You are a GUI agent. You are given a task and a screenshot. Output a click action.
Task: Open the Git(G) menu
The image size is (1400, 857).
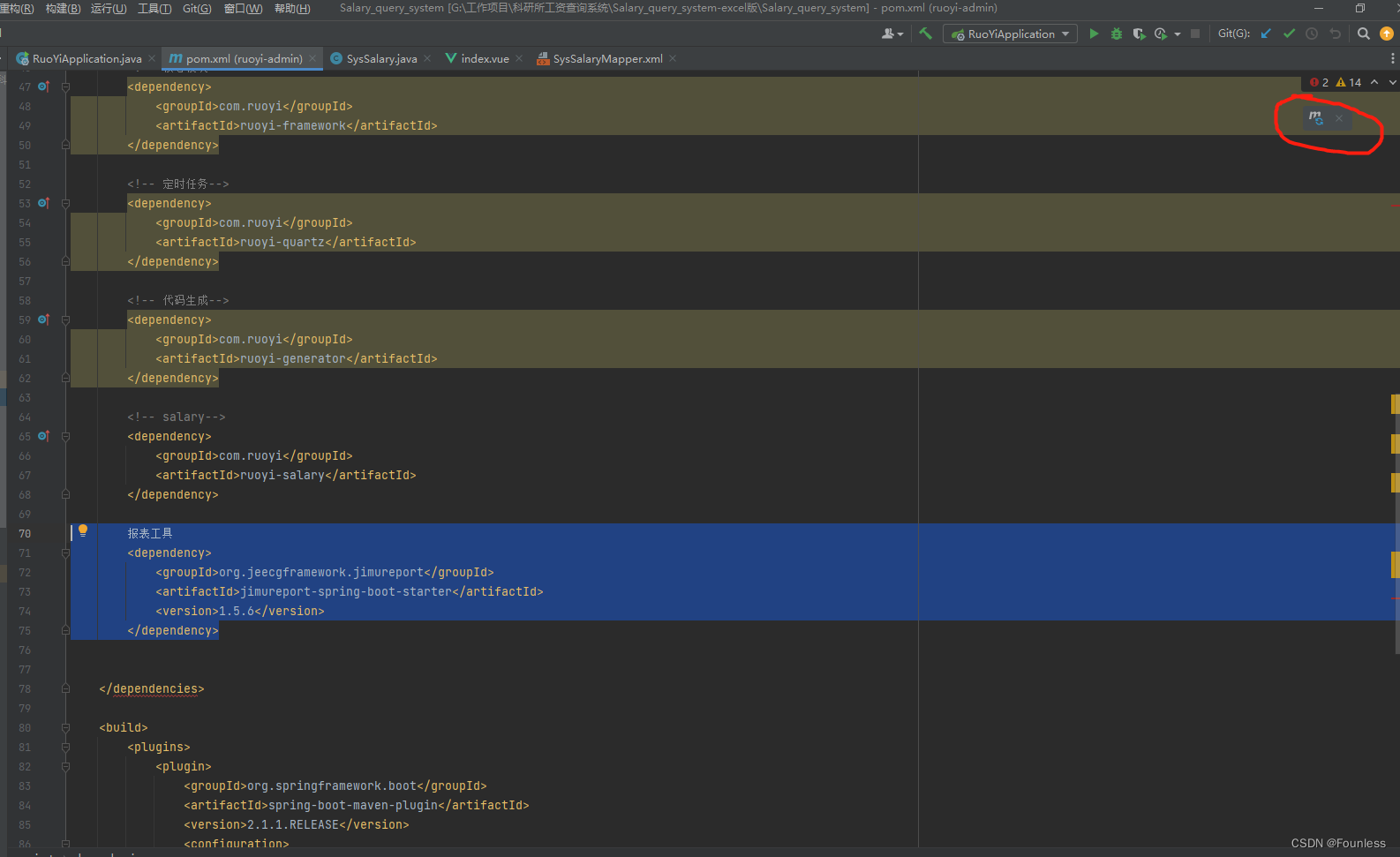(197, 8)
